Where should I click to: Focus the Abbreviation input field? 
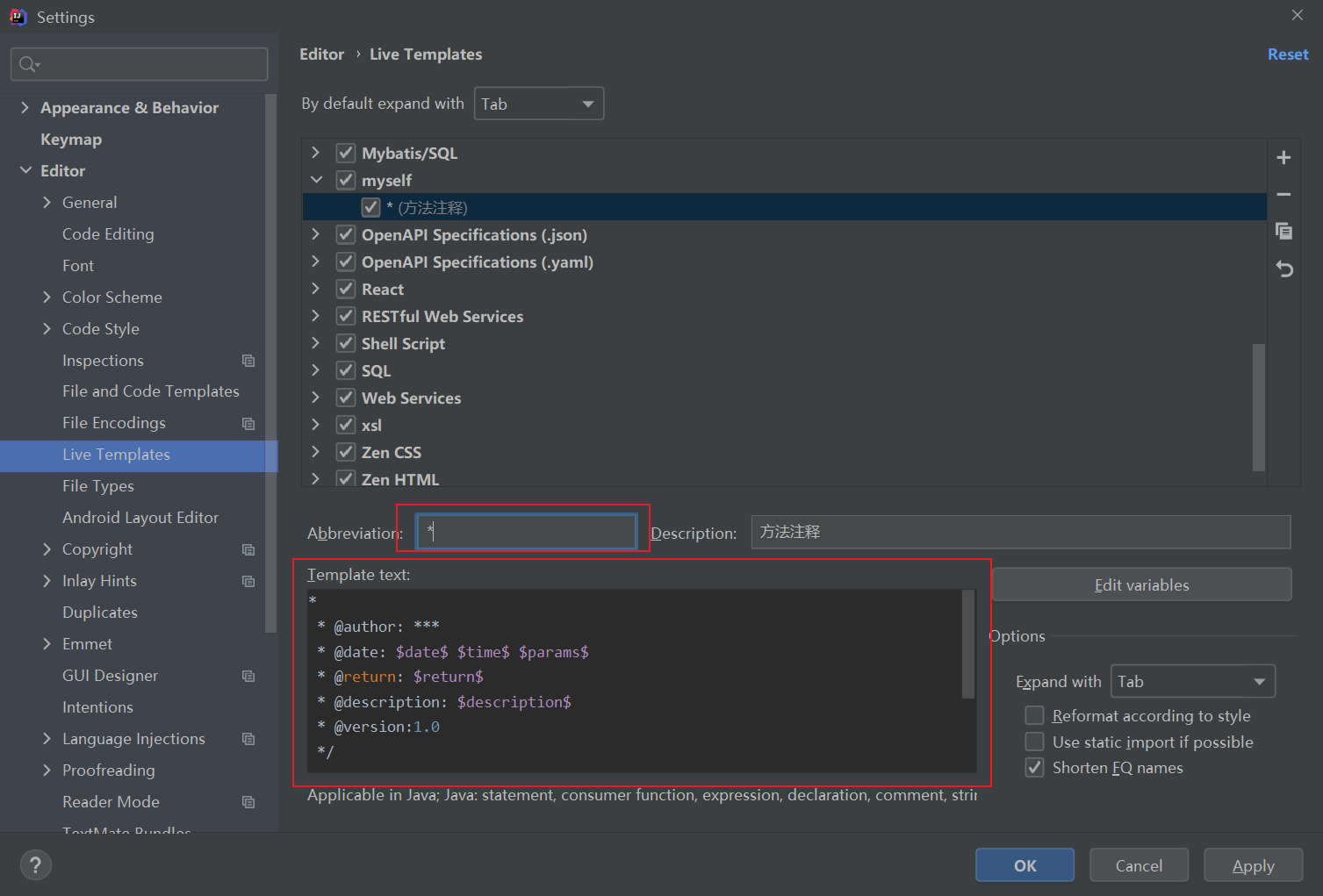point(527,532)
